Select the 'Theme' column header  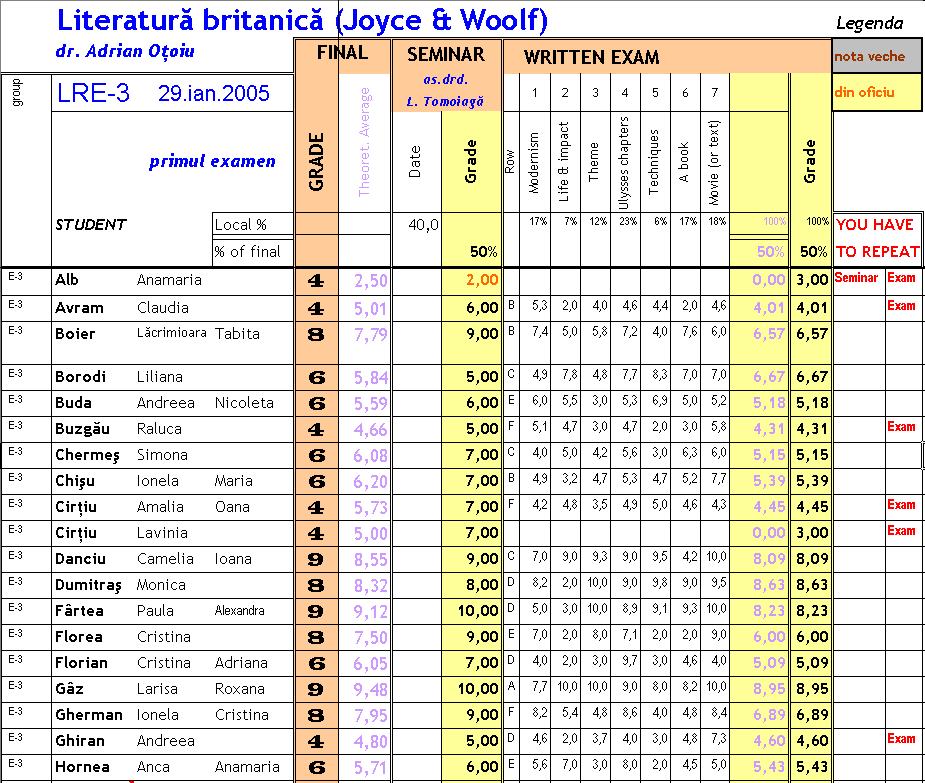click(593, 162)
